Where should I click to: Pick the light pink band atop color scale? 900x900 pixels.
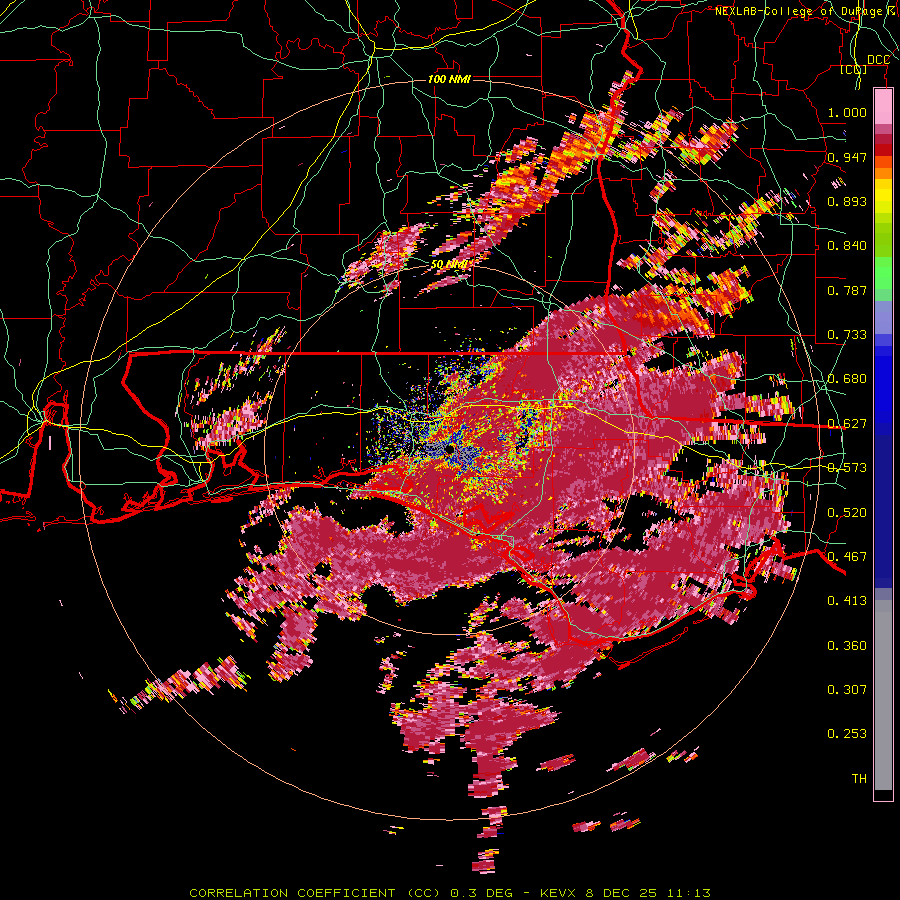click(x=883, y=106)
